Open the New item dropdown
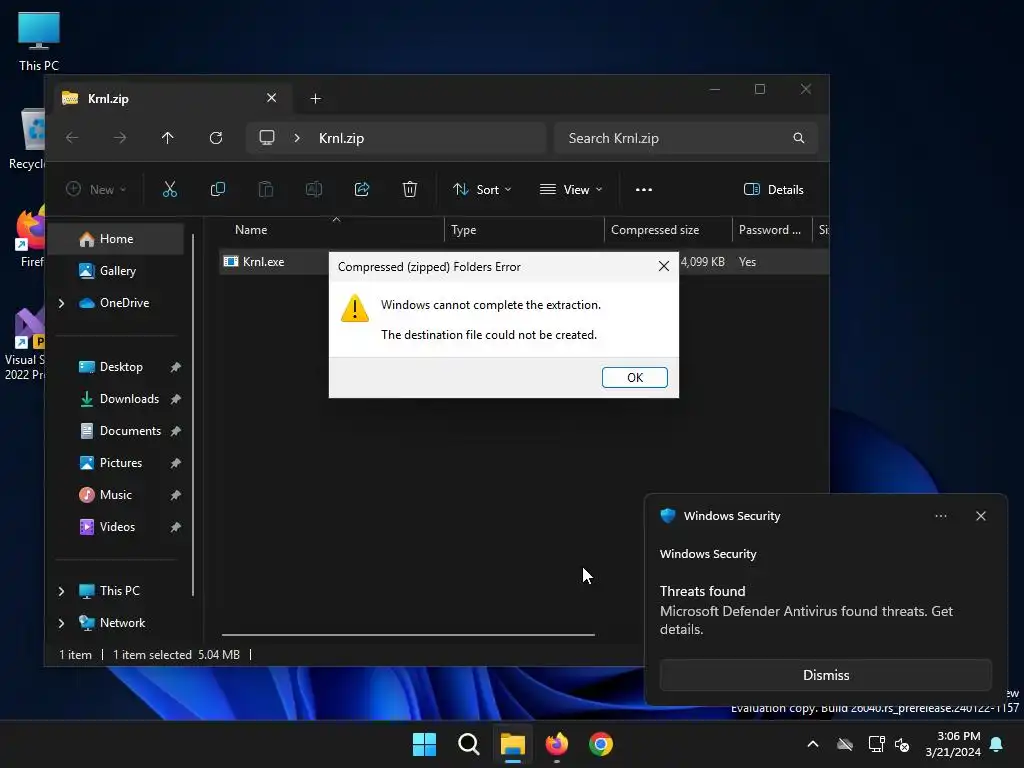 [96, 189]
